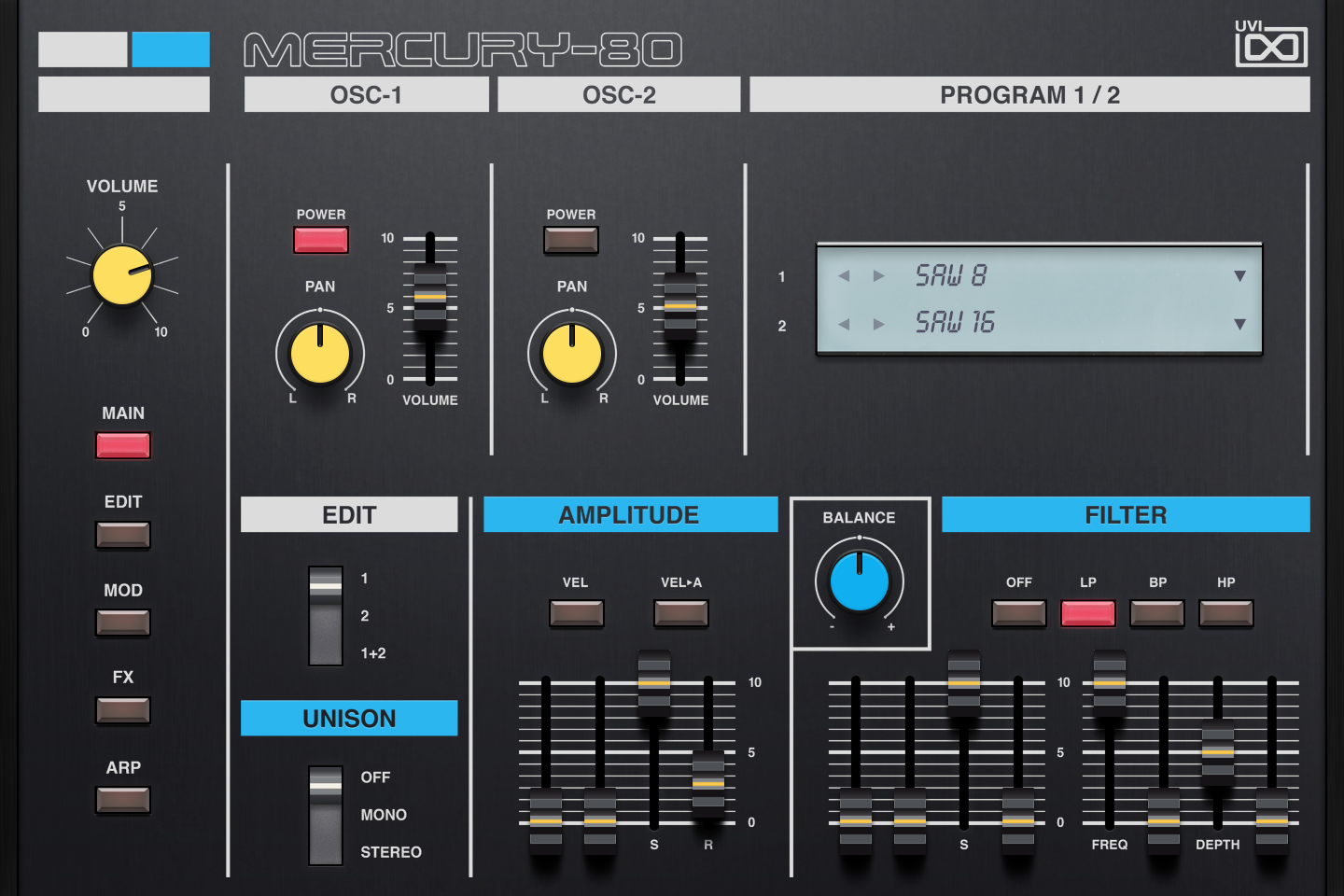Screen dimensions: 1344x896
Task: Open the EDIT panel
Action: click(x=122, y=535)
